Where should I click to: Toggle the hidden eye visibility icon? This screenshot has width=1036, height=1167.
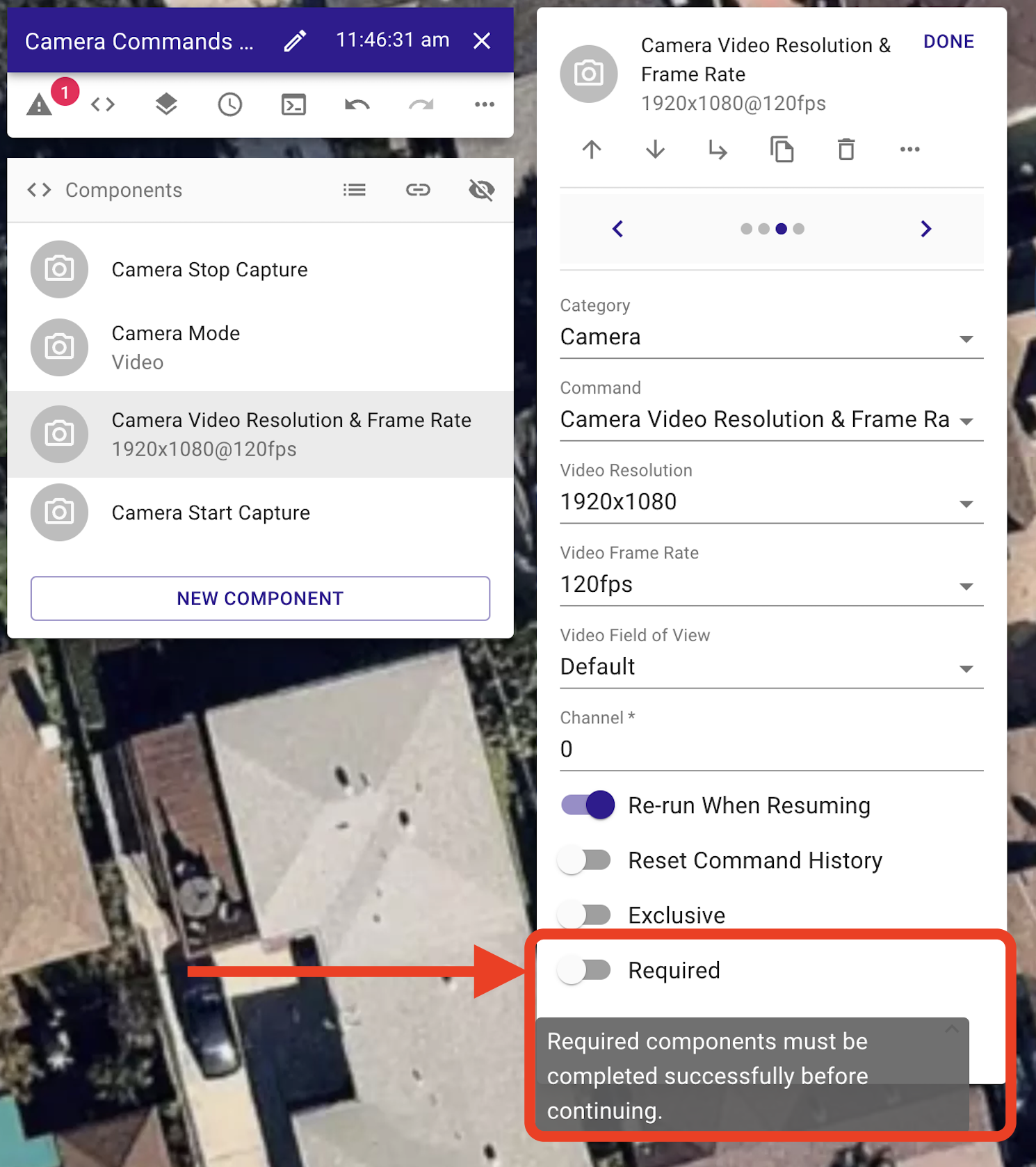(x=482, y=190)
